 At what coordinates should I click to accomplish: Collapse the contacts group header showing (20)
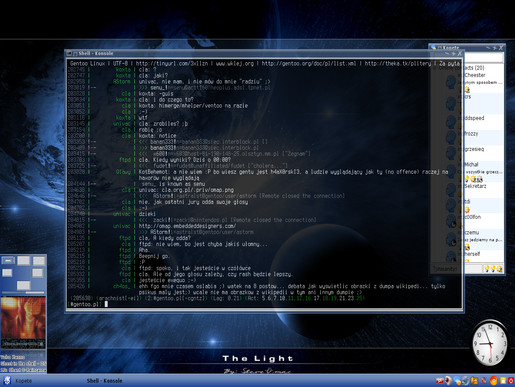475,68
